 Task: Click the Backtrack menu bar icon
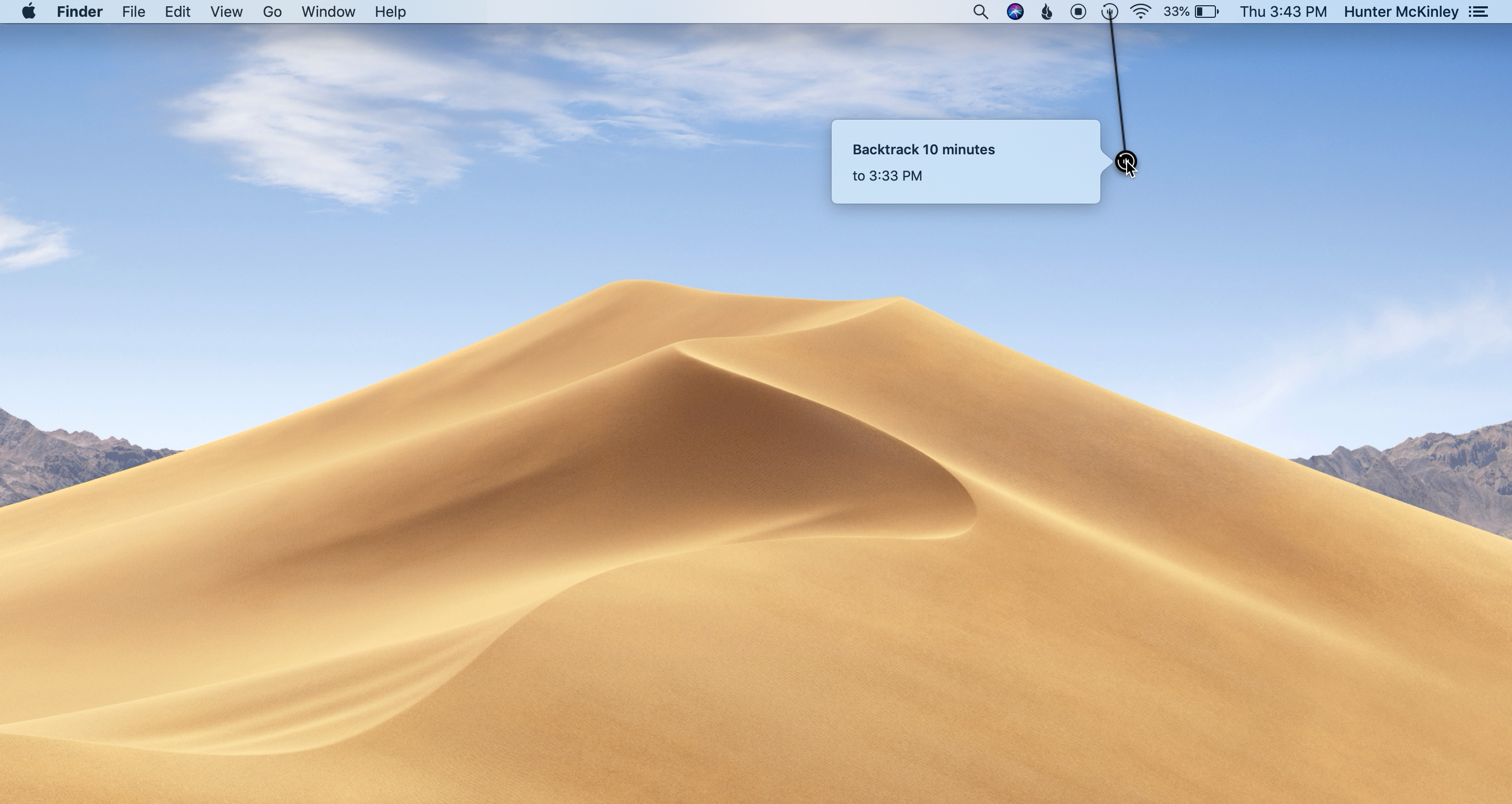(1109, 12)
